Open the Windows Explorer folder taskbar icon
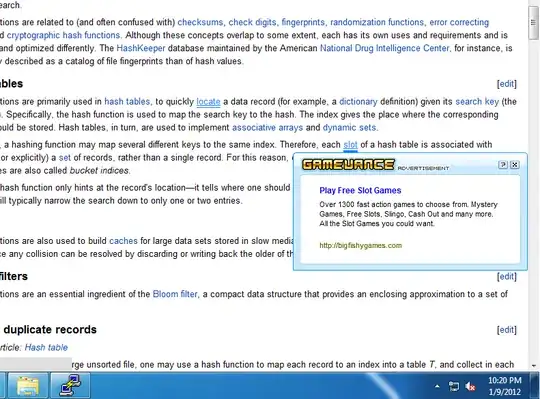The height and width of the screenshot is (399, 540). click(28, 386)
